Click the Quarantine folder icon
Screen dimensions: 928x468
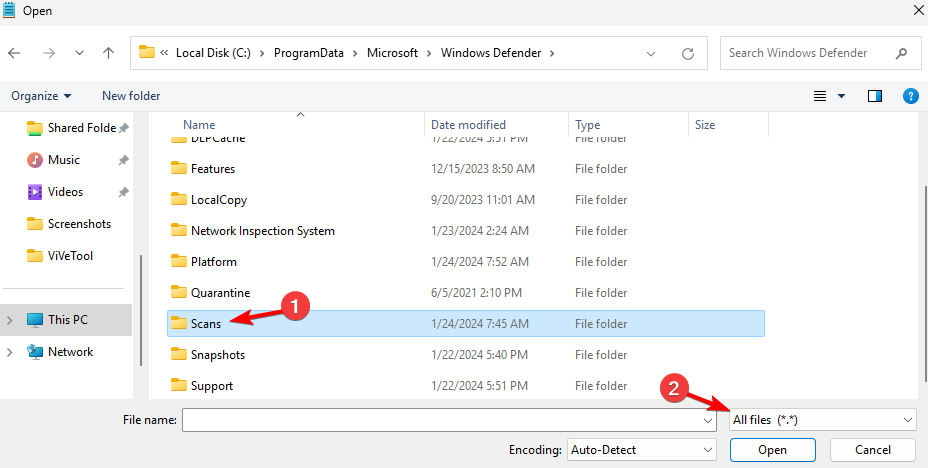[179, 292]
